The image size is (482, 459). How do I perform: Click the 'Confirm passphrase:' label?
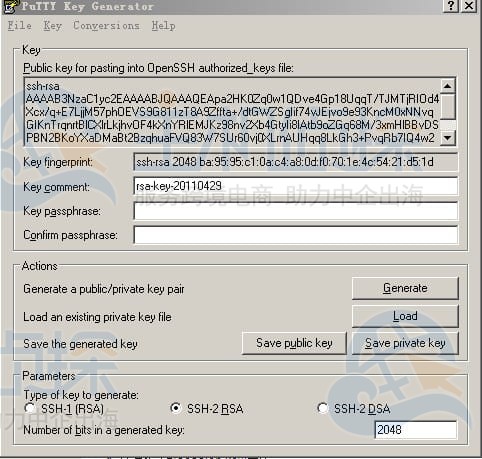[70, 235]
